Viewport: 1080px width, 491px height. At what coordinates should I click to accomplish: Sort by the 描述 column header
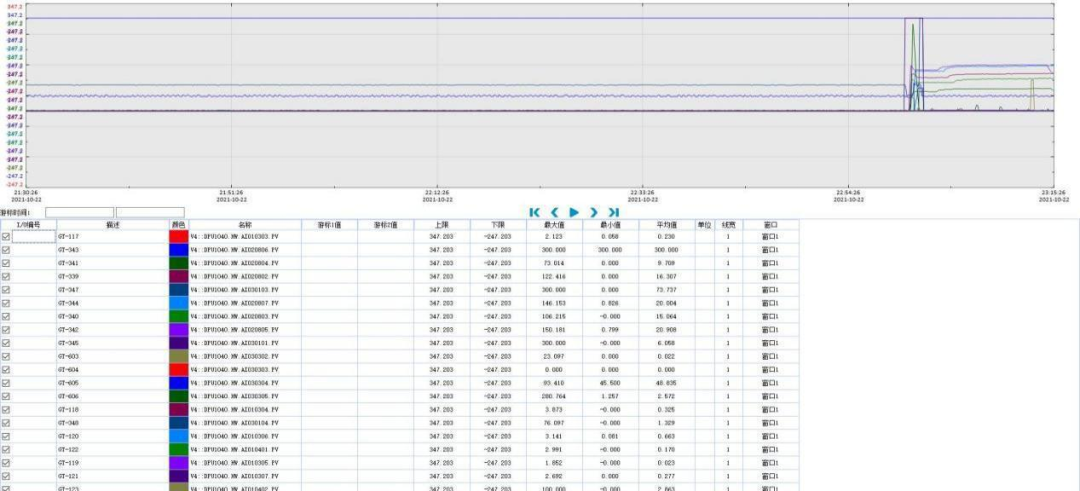click(113, 224)
